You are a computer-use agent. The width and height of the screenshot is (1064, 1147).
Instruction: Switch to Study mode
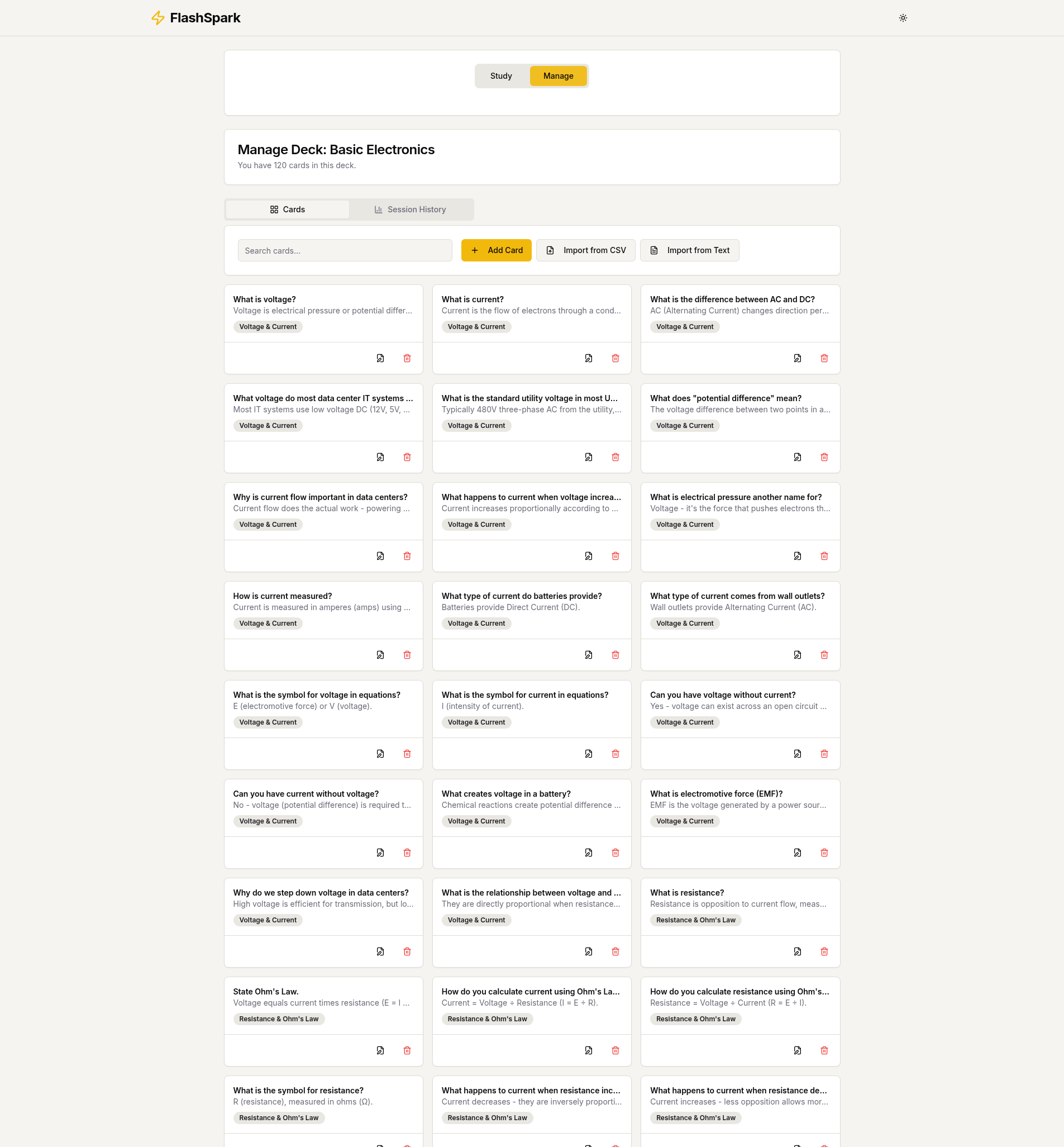[x=501, y=75]
